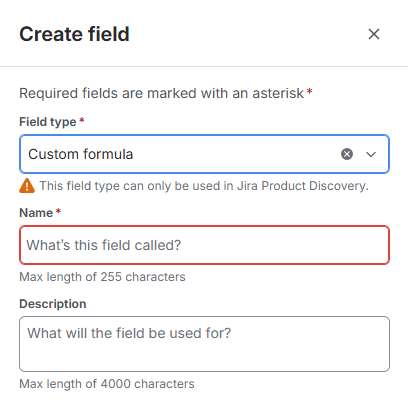
Task: Select the Custom formula value text
Action: (81, 154)
